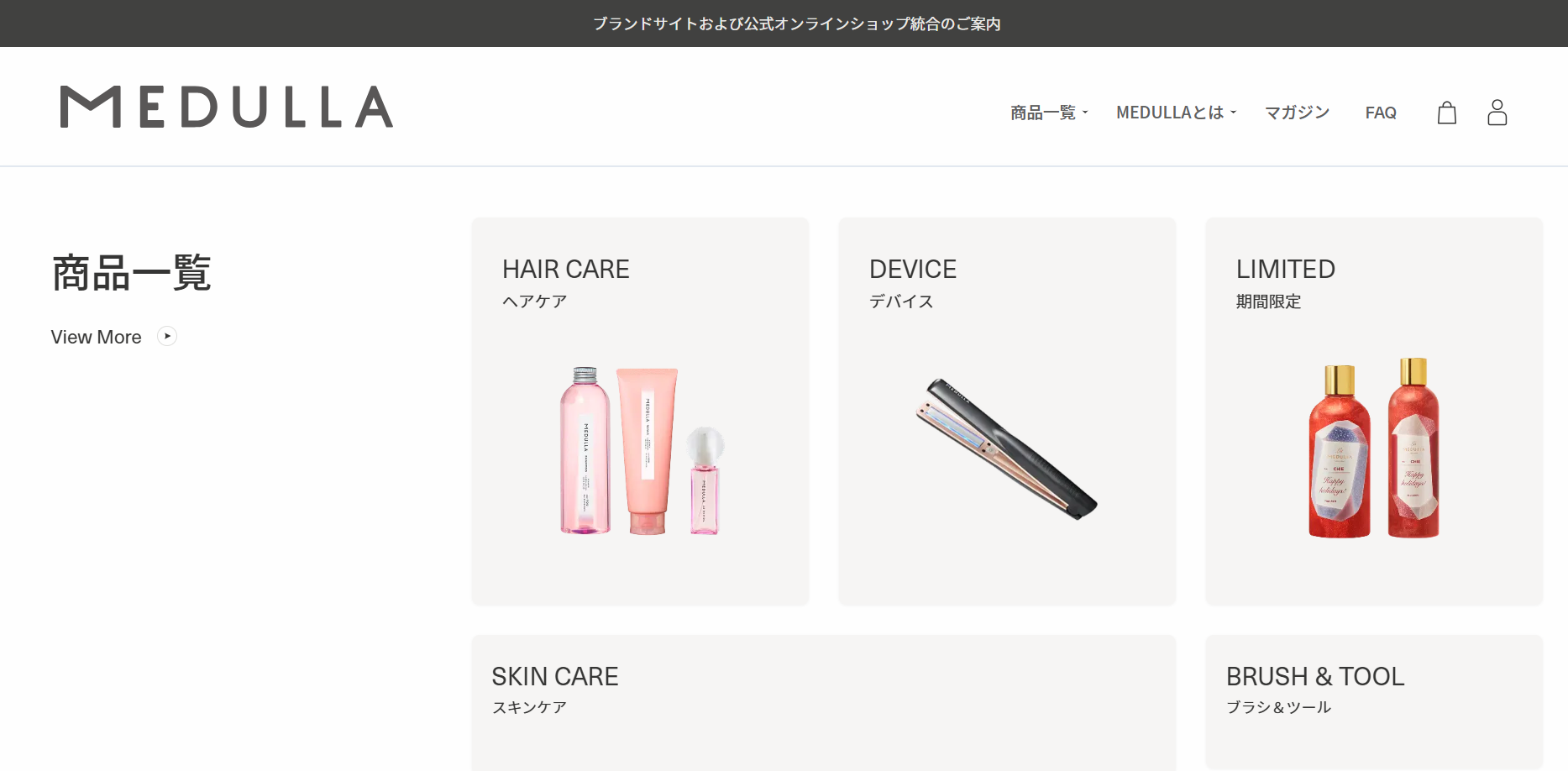1568x771 pixels.
Task: Click the hair straightener device image
Action: tap(1006, 449)
